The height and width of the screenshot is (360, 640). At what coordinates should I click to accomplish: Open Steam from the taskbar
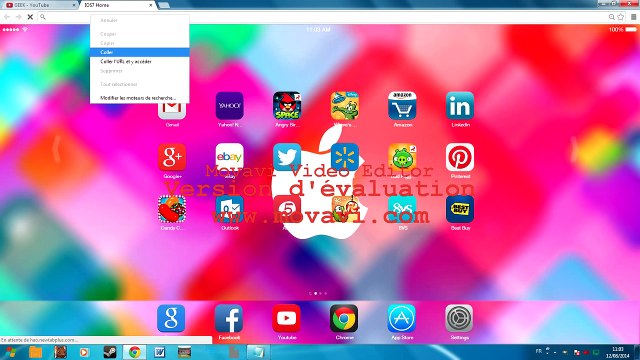pyautogui.click(x=110, y=352)
